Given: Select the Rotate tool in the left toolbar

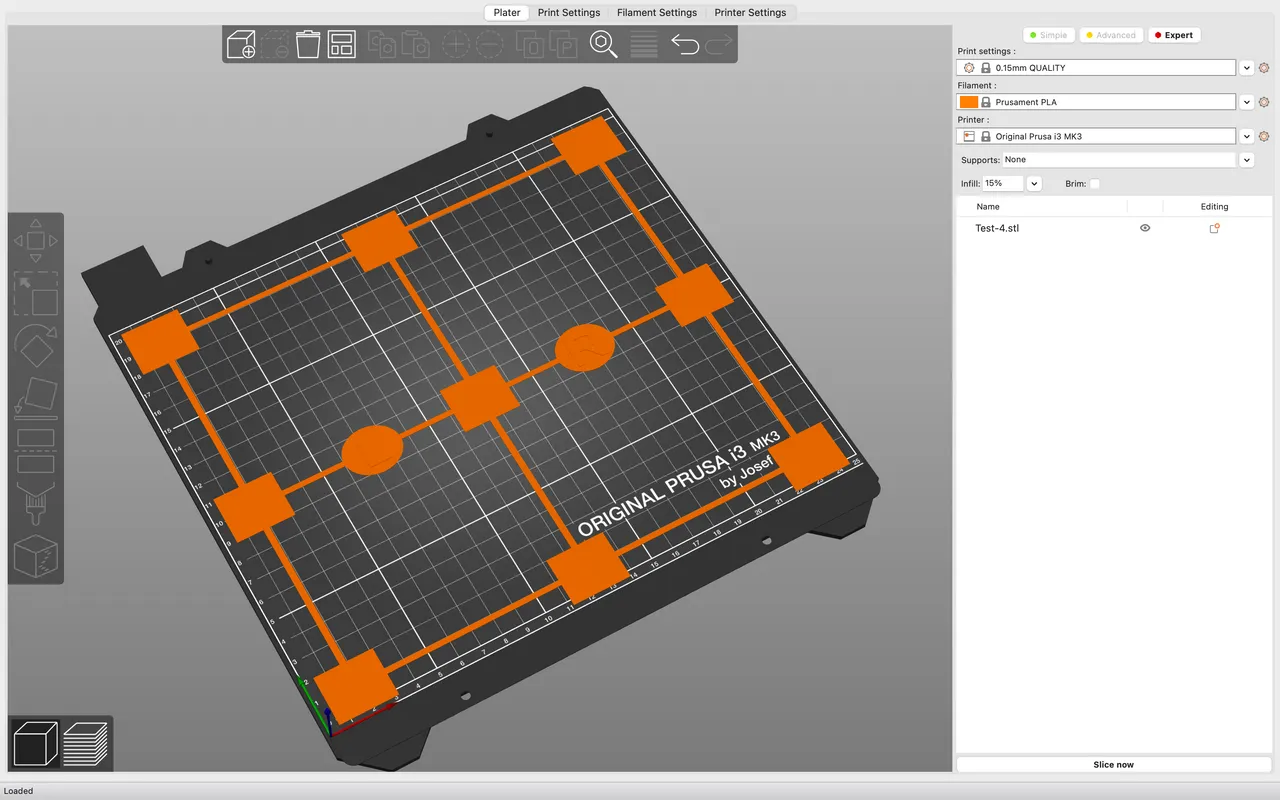Looking at the screenshot, I should pyautogui.click(x=36, y=345).
